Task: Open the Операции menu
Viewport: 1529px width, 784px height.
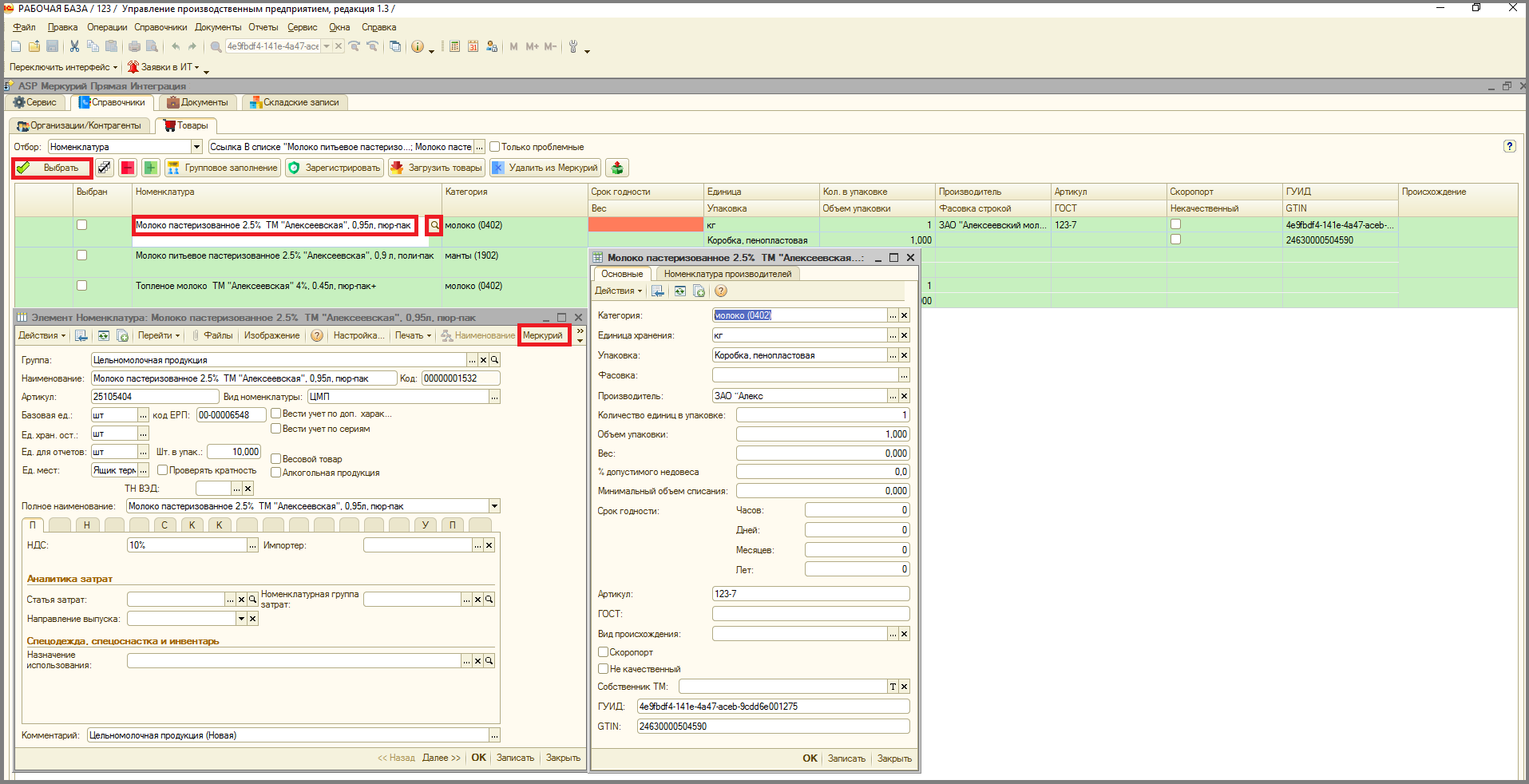Action: 107,27
